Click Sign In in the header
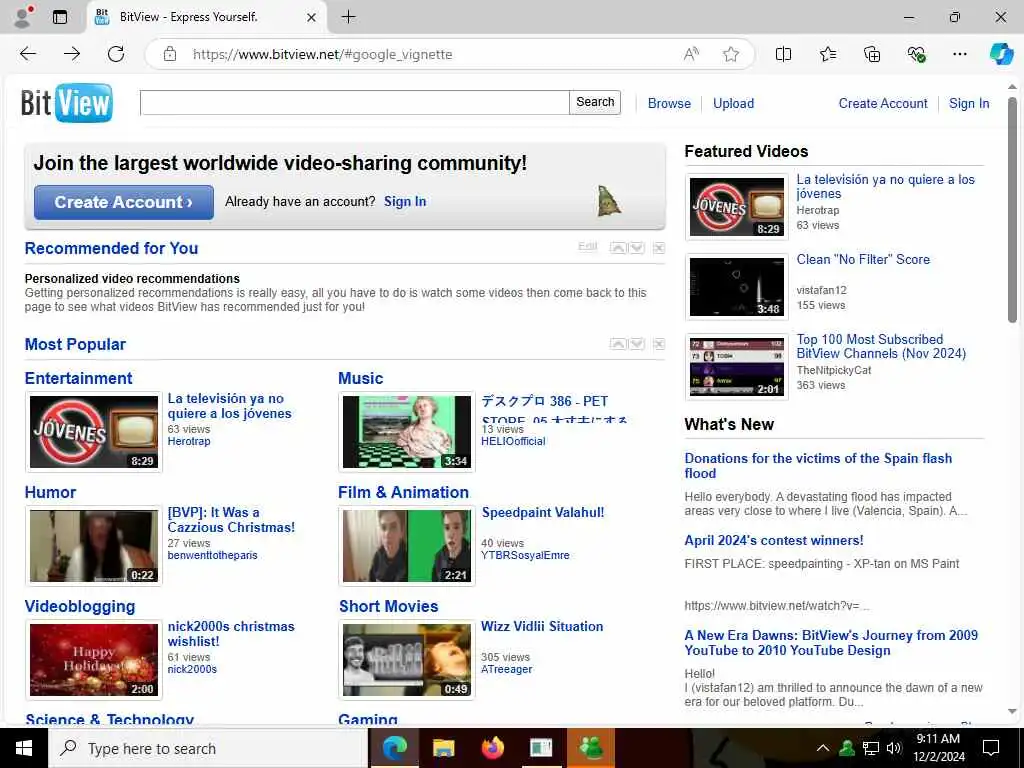 pos(968,103)
